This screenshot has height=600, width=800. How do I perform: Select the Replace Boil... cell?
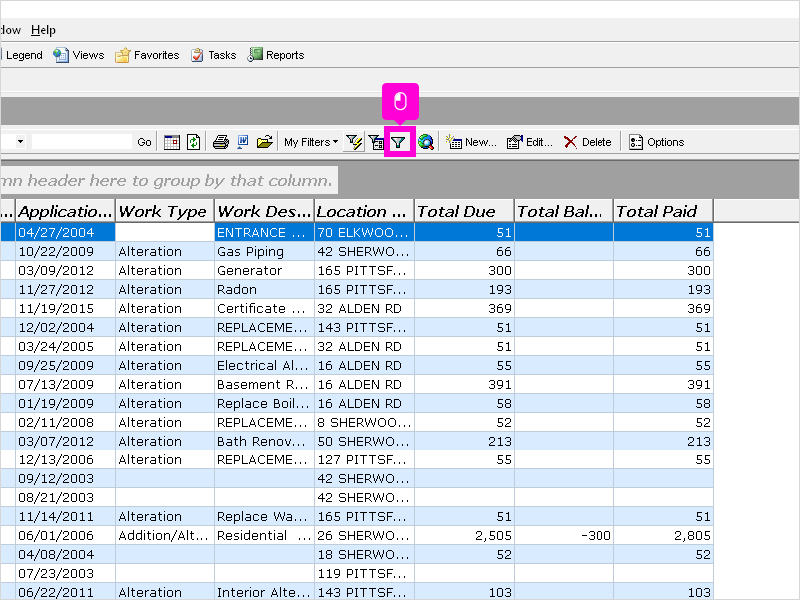(264, 404)
